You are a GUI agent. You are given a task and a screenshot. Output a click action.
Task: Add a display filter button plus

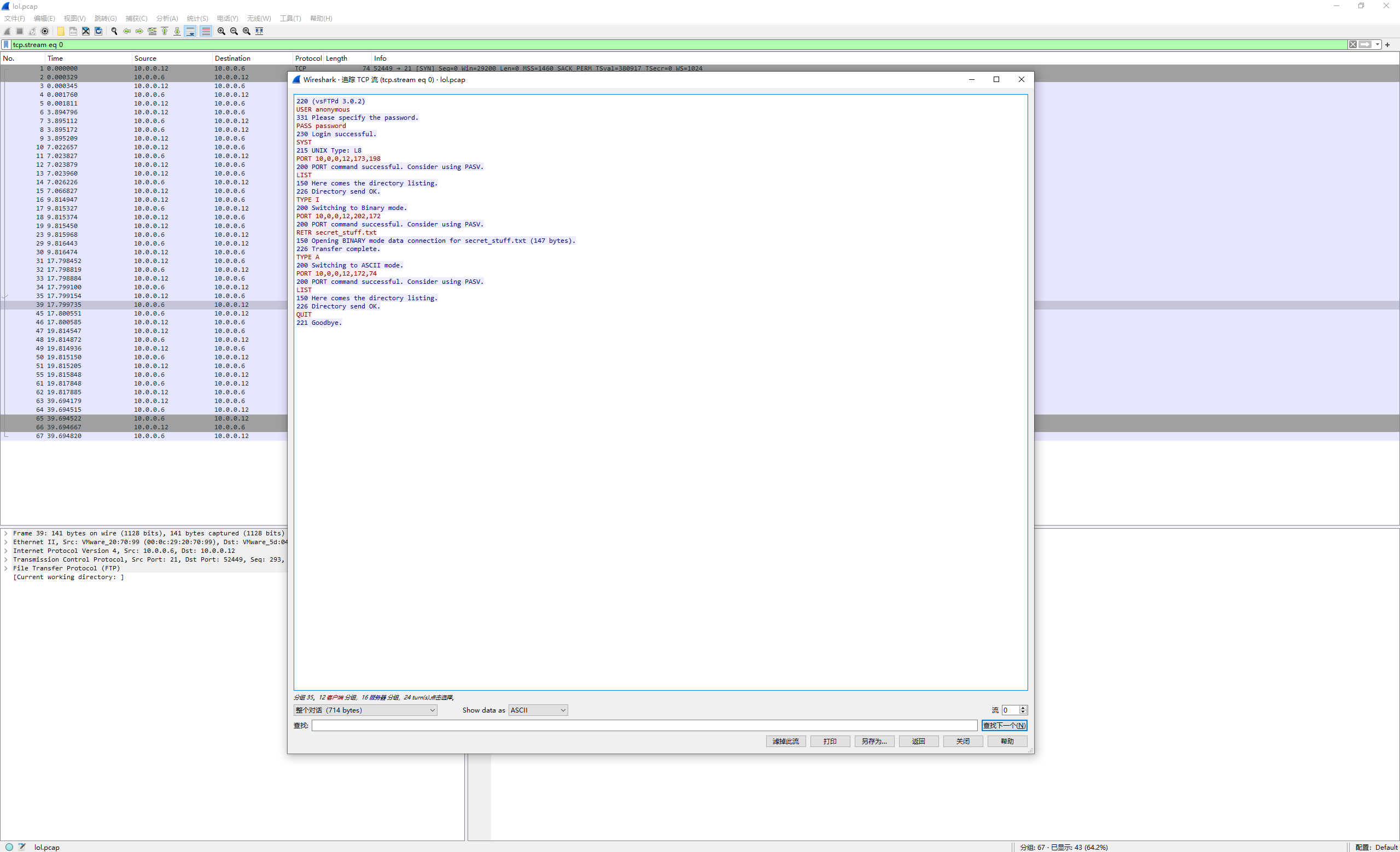pyautogui.click(x=1387, y=44)
